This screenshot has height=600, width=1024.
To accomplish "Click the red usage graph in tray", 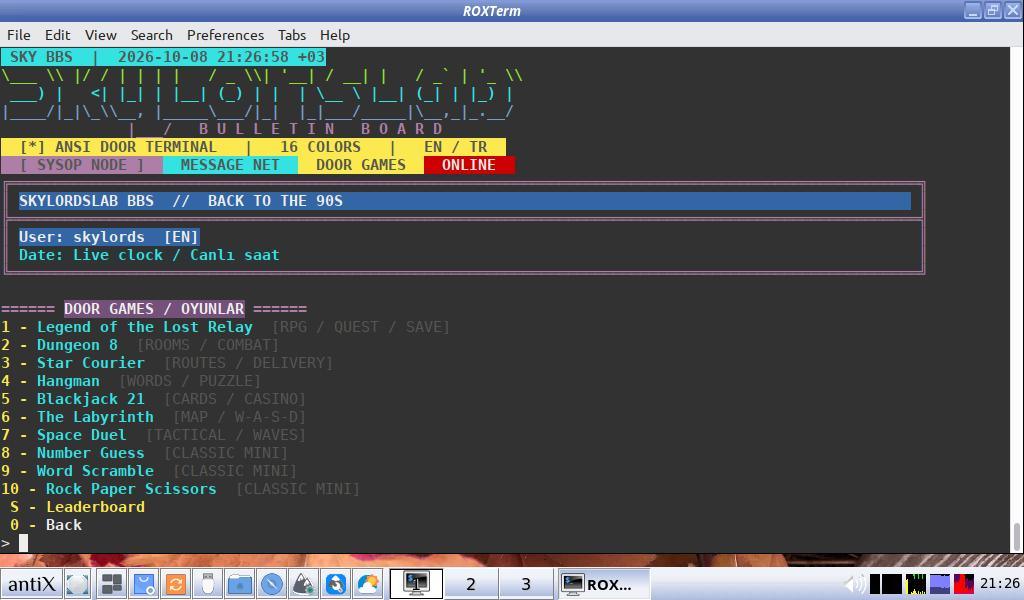I will click(x=964, y=584).
